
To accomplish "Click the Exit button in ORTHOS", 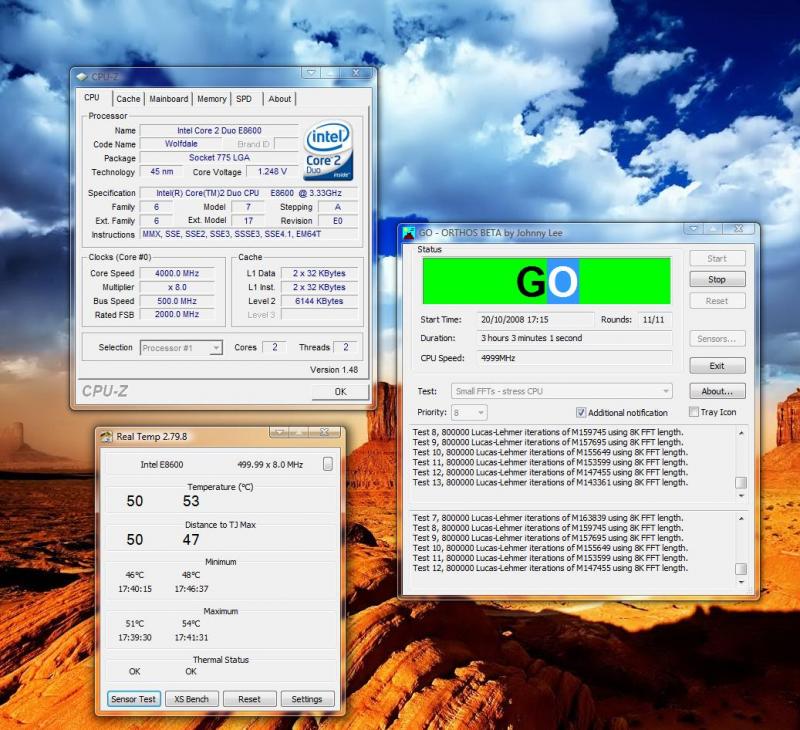I will point(717,366).
